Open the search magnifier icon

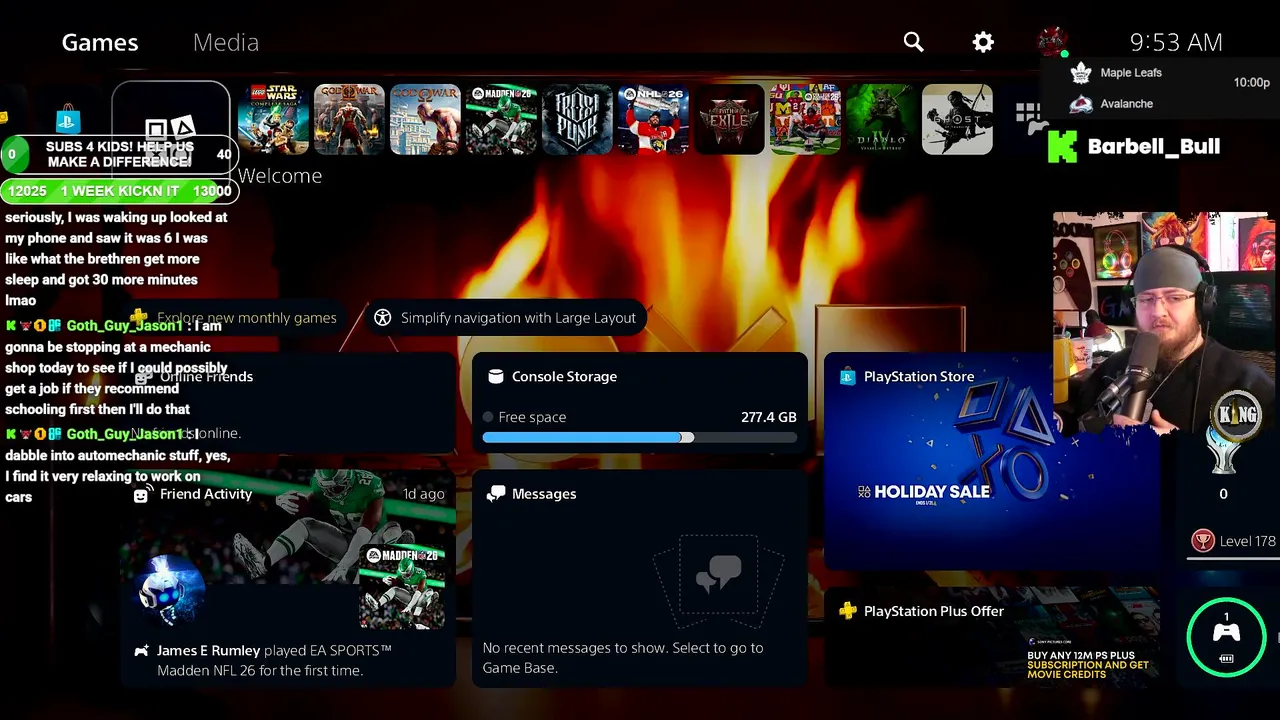(x=913, y=42)
